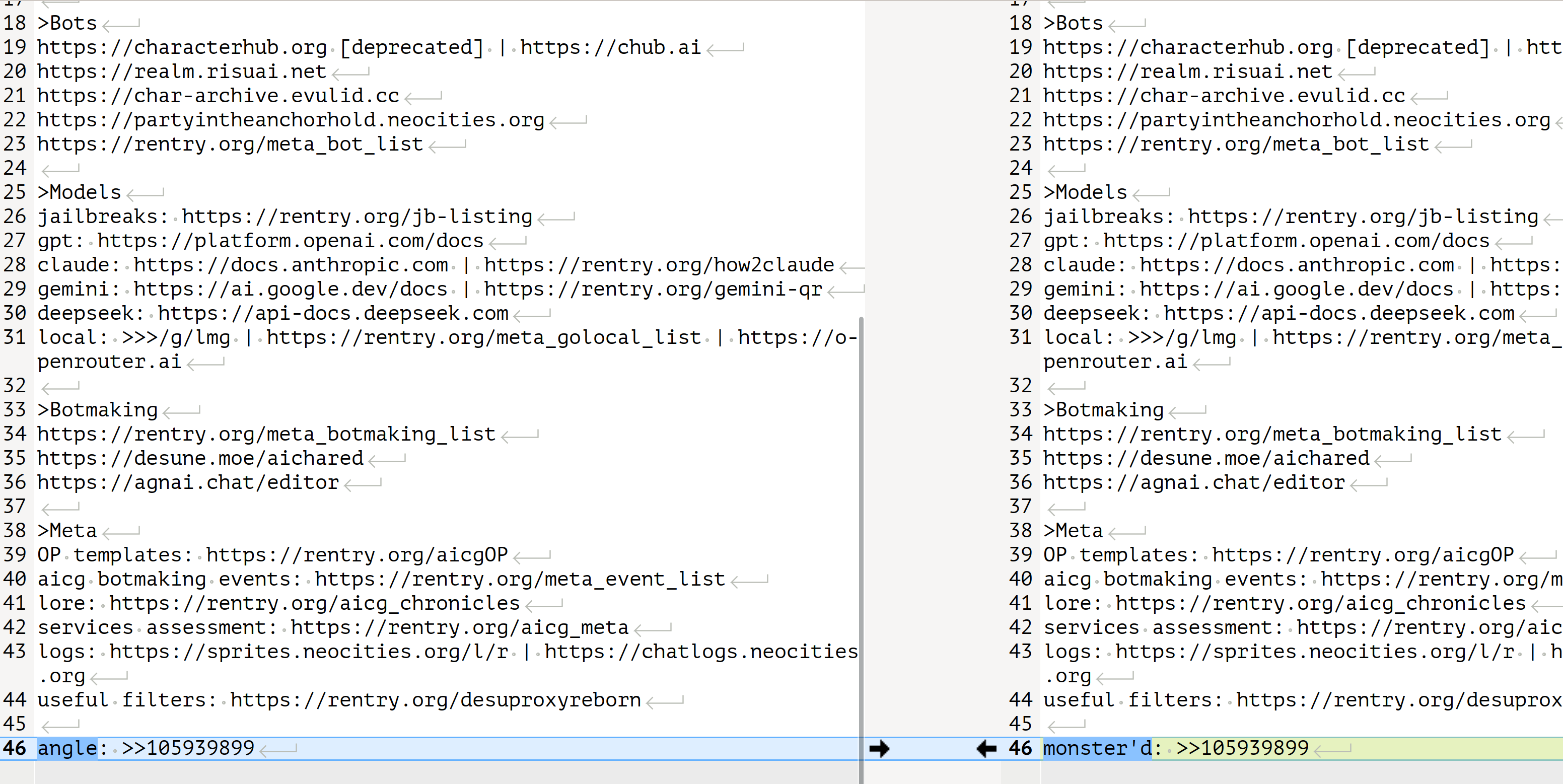Image resolution: width=1563 pixels, height=784 pixels.
Task: Click 'agnai.chat/editor' in right pane
Action: coord(1242,482)
